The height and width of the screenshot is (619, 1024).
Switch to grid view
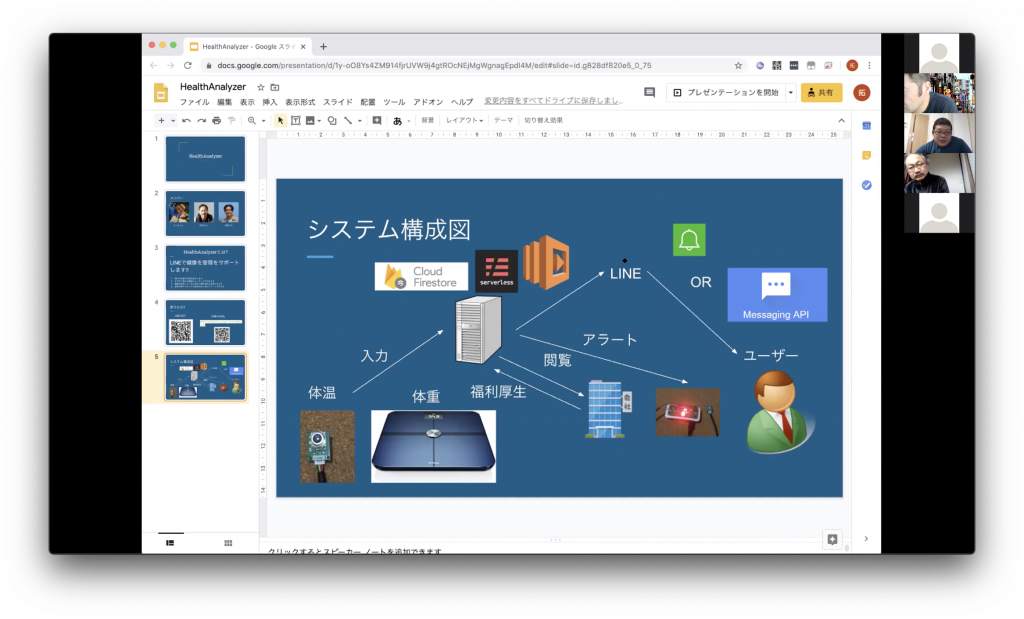click(228, 543)
